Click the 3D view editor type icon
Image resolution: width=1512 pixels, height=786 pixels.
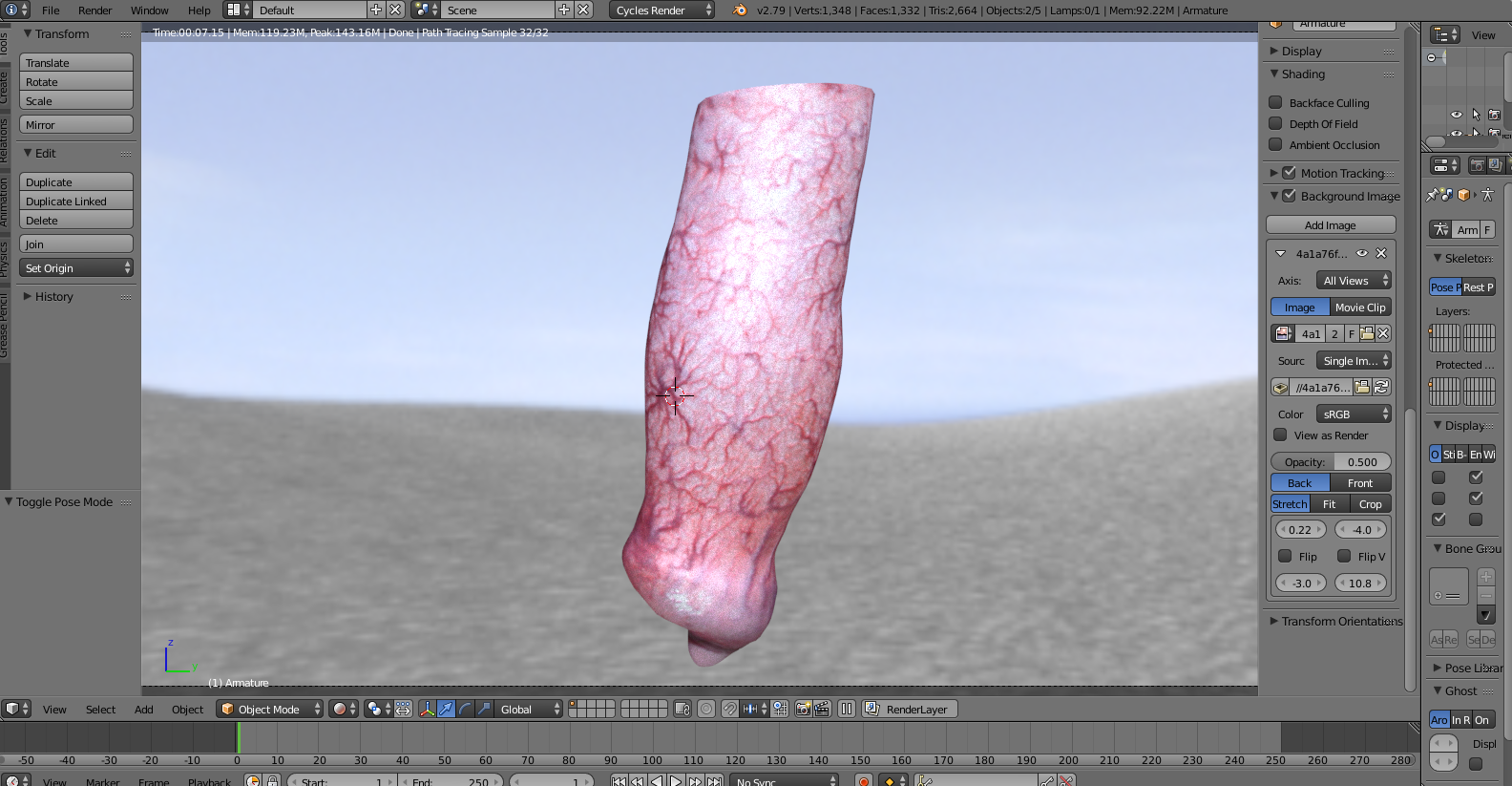tap(17, 709)
